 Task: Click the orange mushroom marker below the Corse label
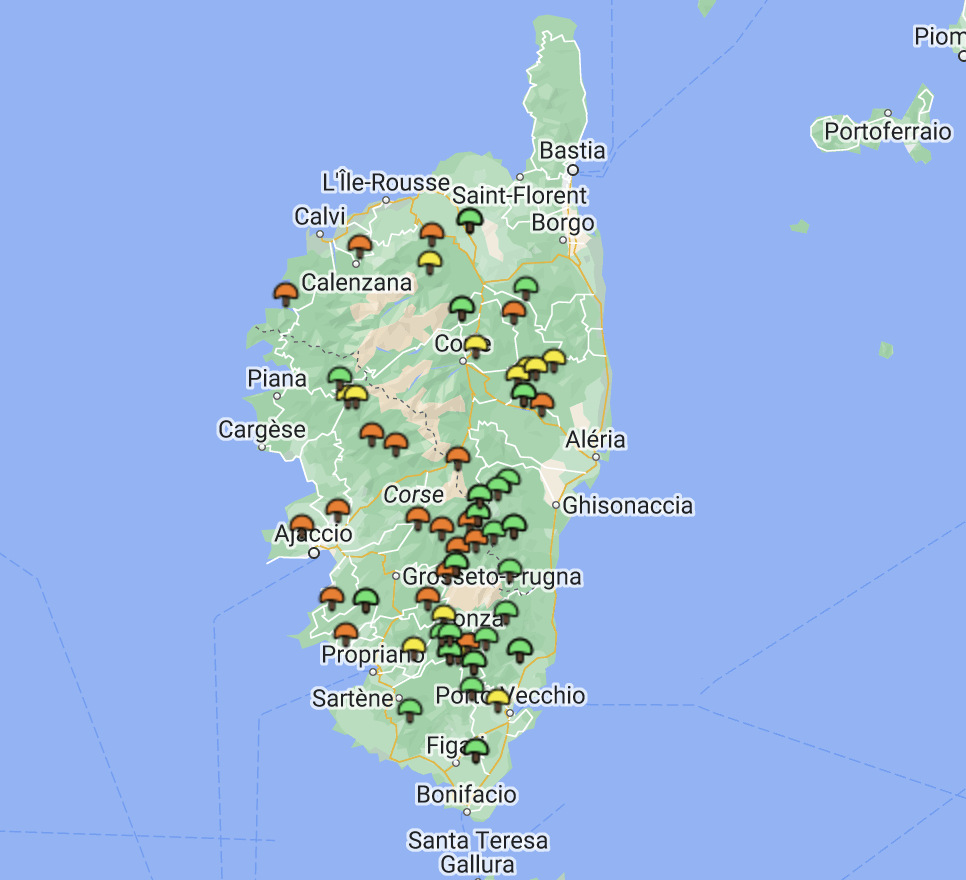pos(417,516)
